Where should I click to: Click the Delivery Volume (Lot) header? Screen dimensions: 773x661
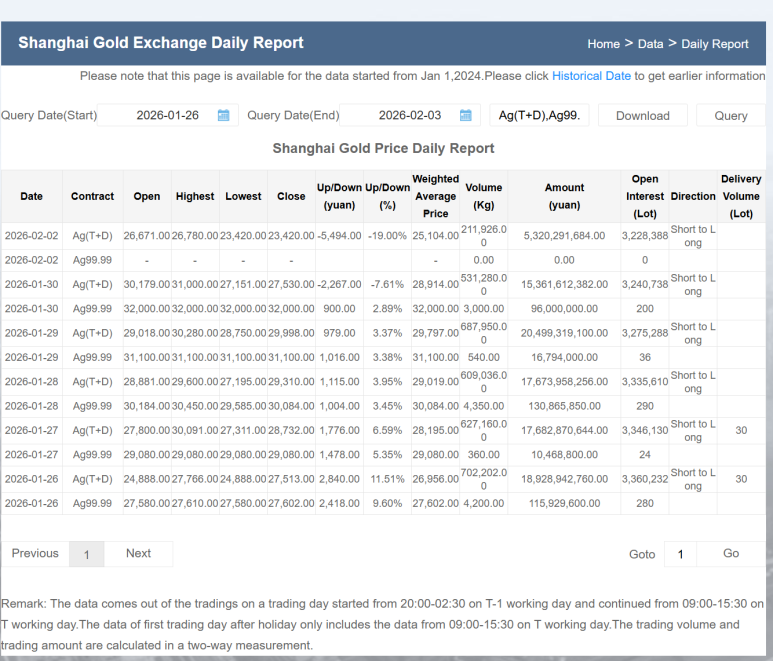click(x=741, y=196)
